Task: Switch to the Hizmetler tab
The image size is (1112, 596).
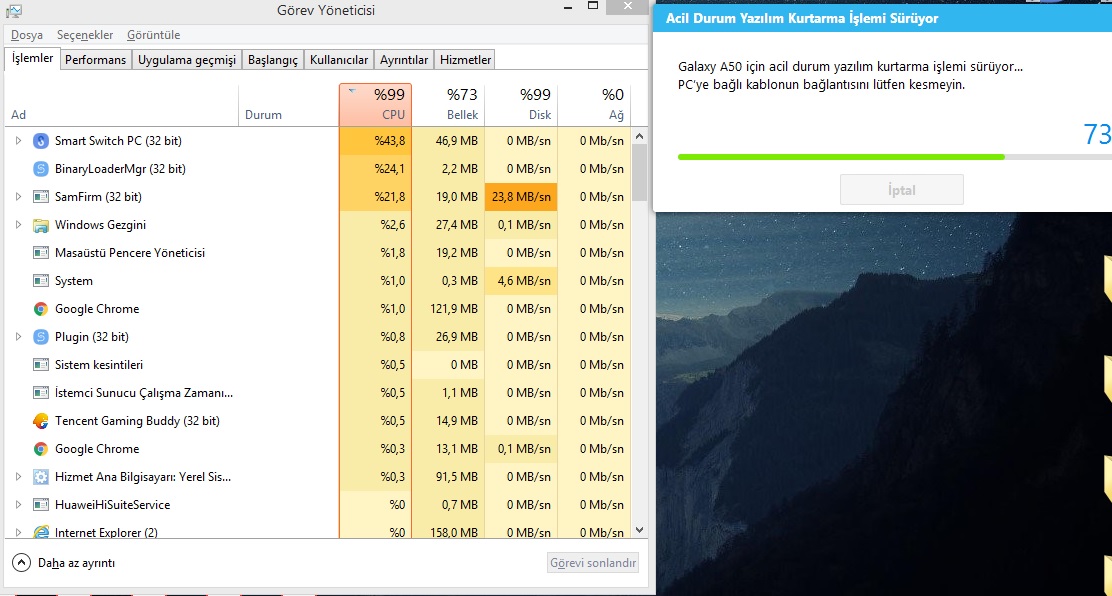Action: click(x=465, y=60)
